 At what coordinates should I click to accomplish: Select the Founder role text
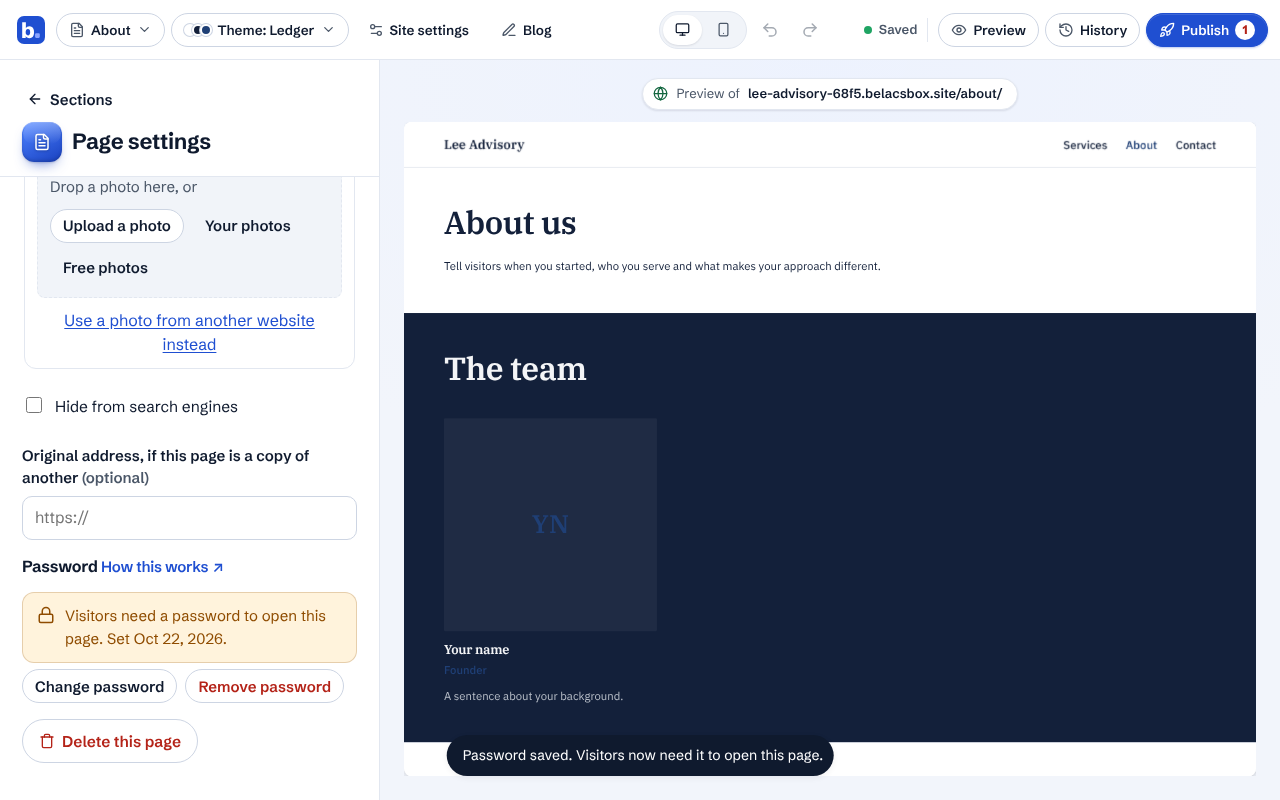[x=465, y=670]
